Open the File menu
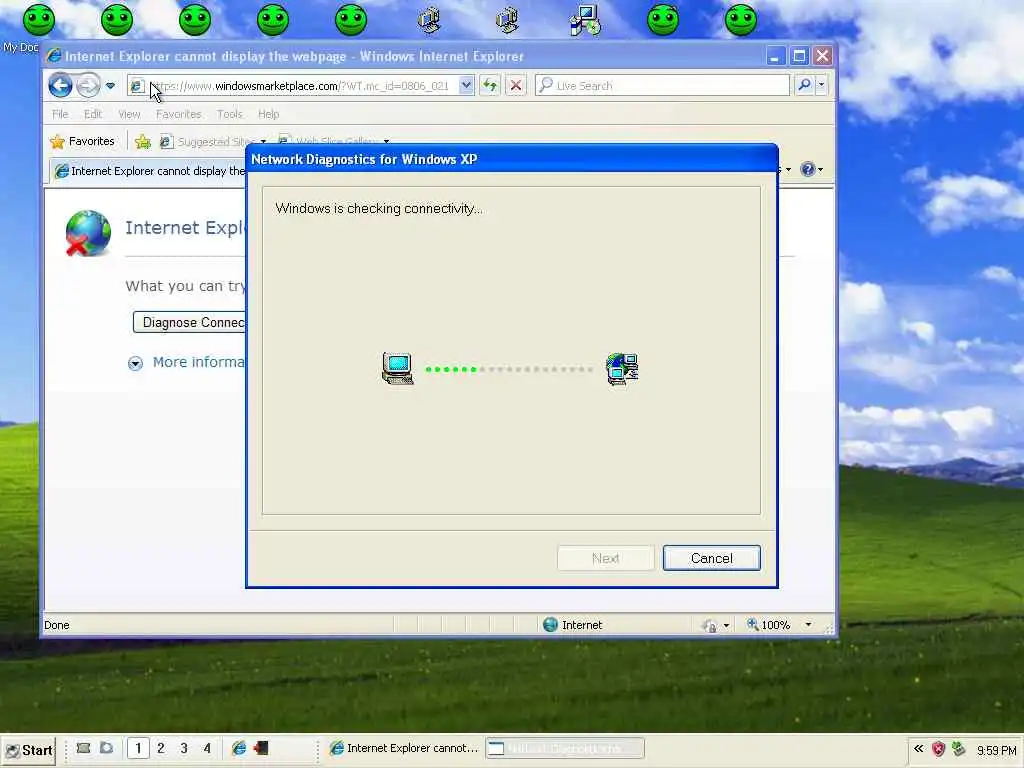Viewport: 1024px width, 768px height. [60, 114]
